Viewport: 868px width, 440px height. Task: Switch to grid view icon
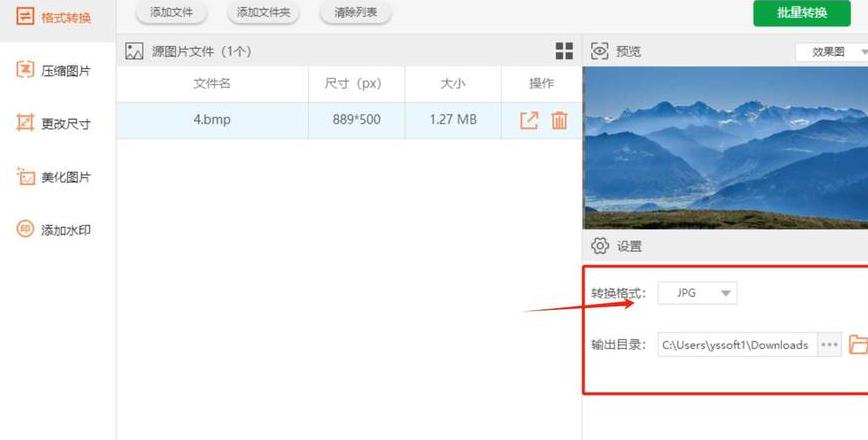564,51
